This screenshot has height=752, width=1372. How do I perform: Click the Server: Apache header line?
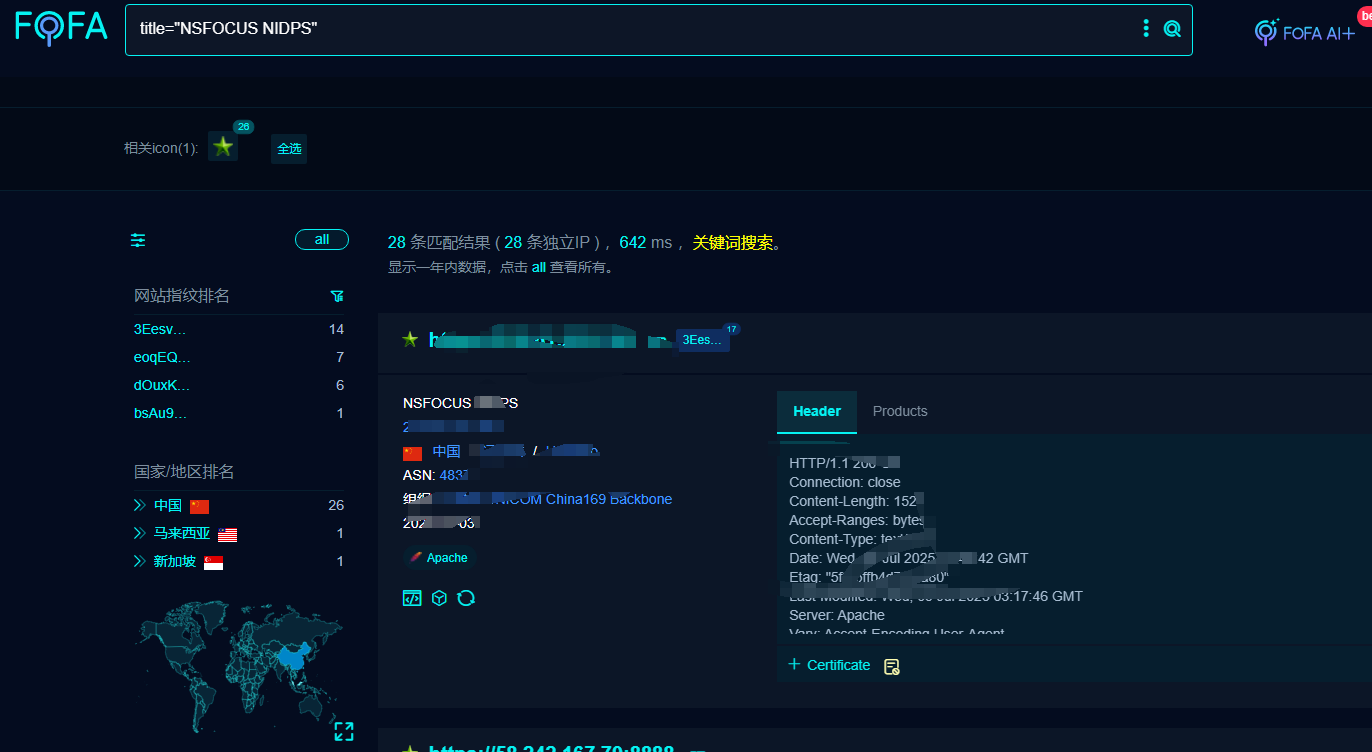(x=837, y=615)
